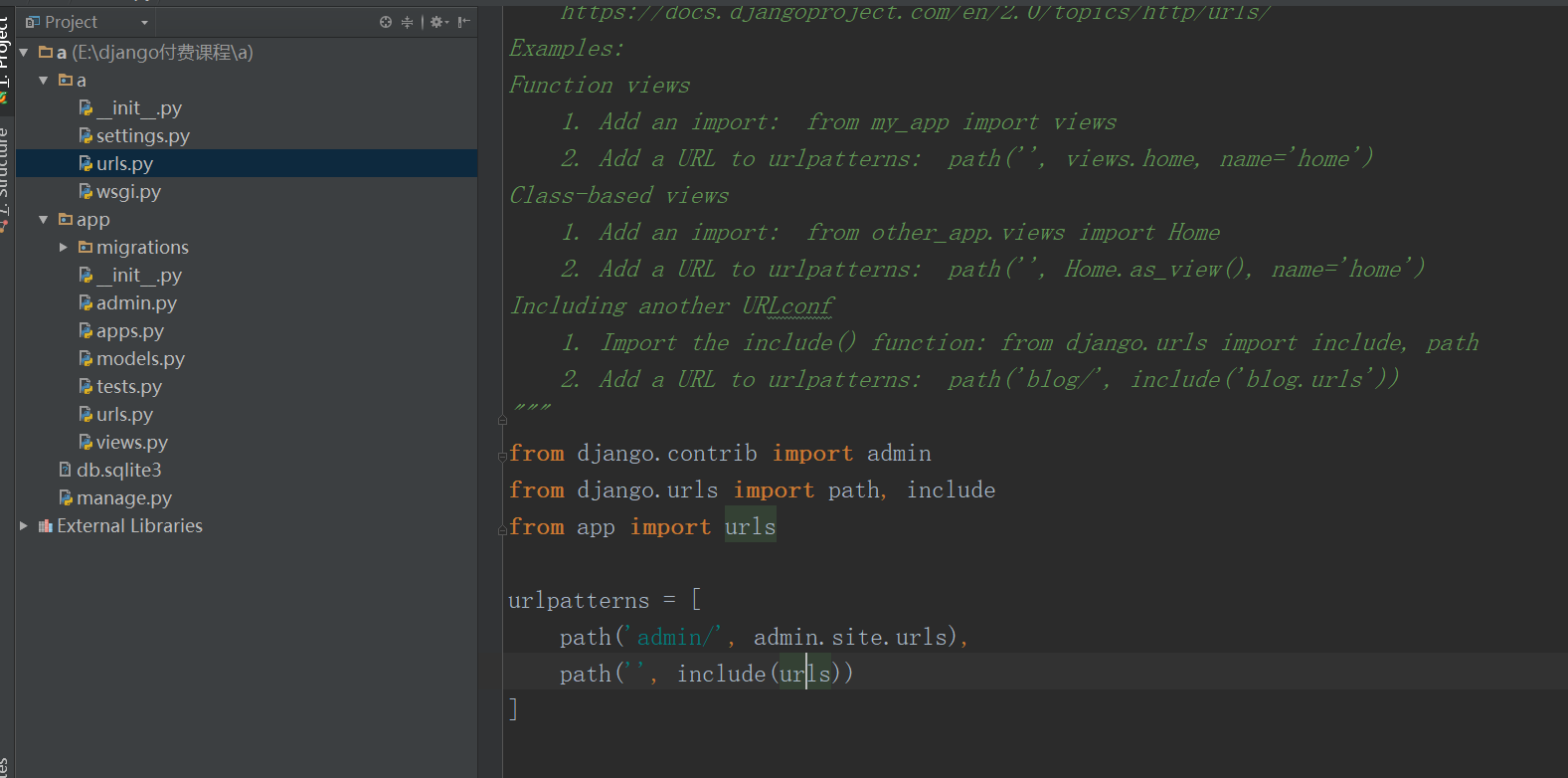Click the scroll from source target icon
This screenshot has width=1568, height=778.
[386, 22]
